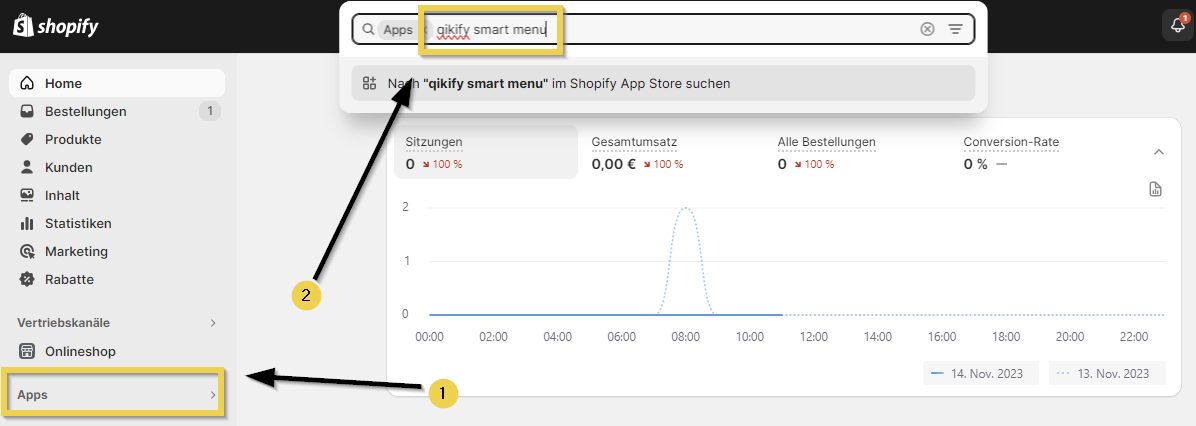Click the Statistiken bar chart icon

[27, 223]
